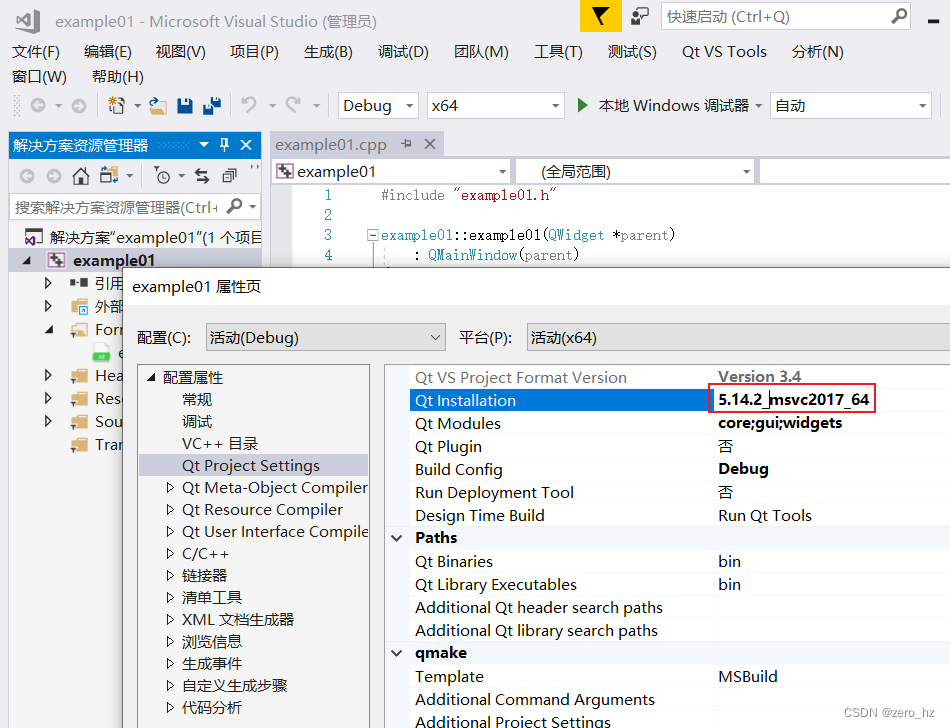Click the Save icon on the toolbar
The image size is (950, 728).
(184, 104)
